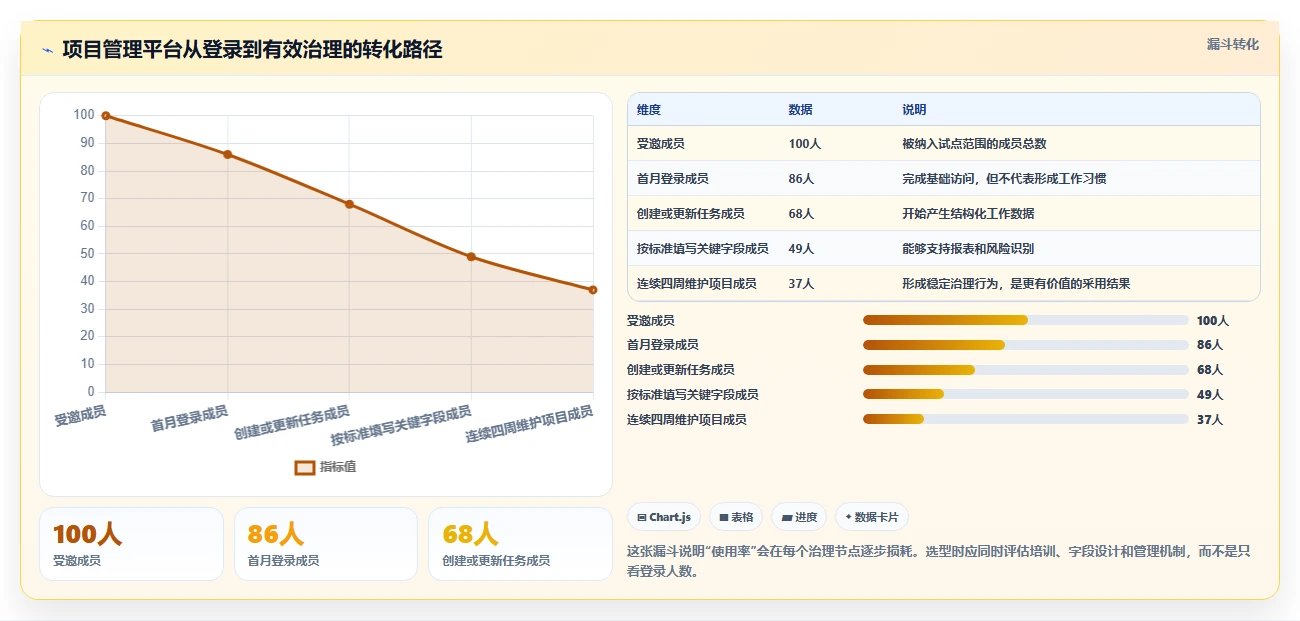This screenshot has height=621, width=1300.
Task: Click the 37人 cell in the table
Action: click(x=801, y=284)
